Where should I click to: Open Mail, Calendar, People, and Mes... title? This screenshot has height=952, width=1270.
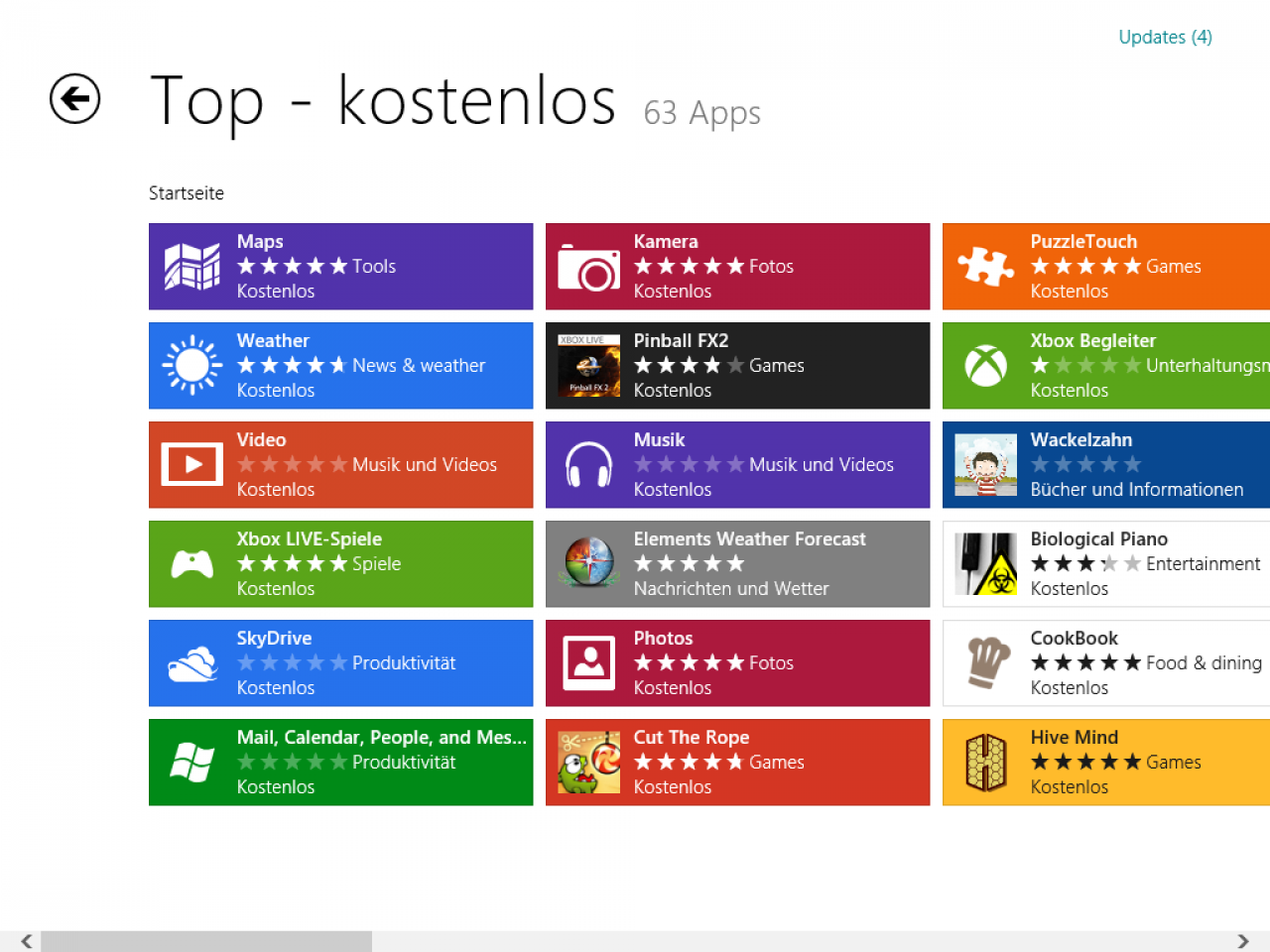click(381, 737)
